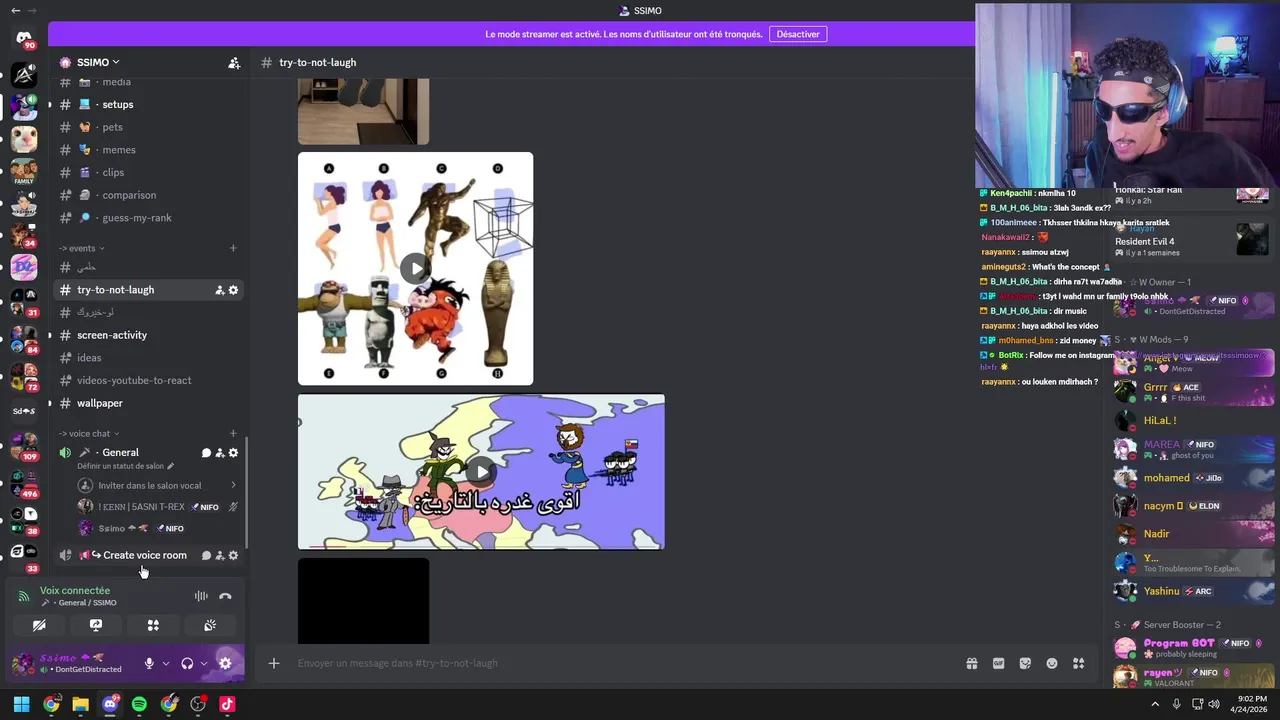The width and height of the screenshot is (1280, 720).
Task: Disconnect from voice with the hang-up icon
Action: 225,596
